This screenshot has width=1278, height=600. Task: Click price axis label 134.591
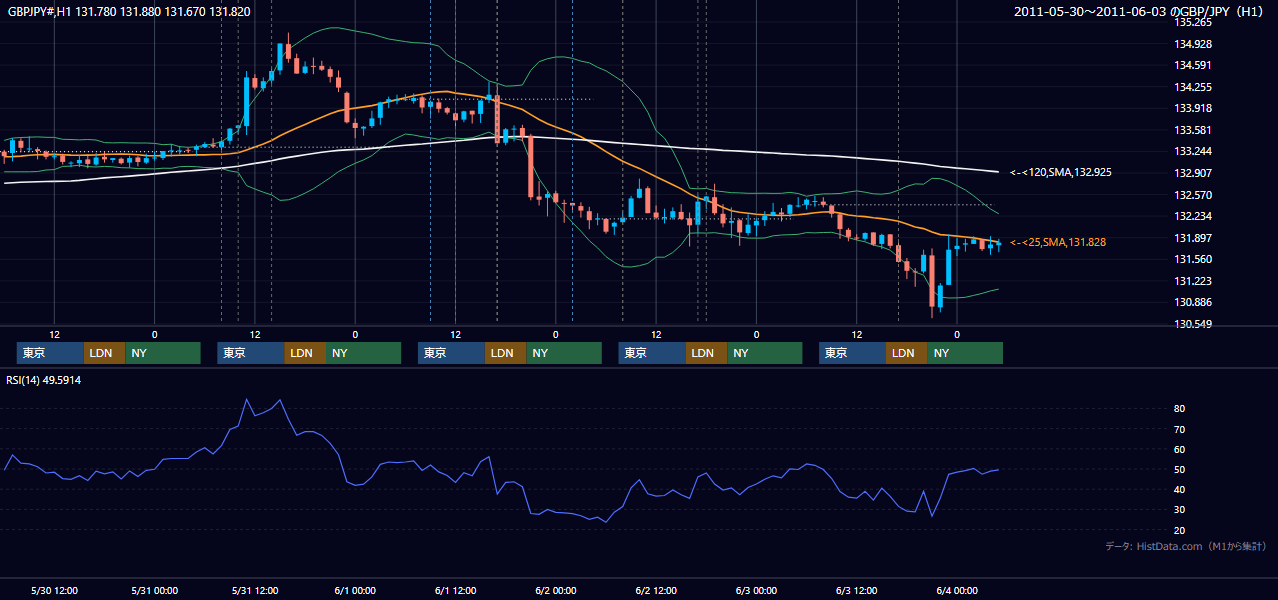point(1192,66)
